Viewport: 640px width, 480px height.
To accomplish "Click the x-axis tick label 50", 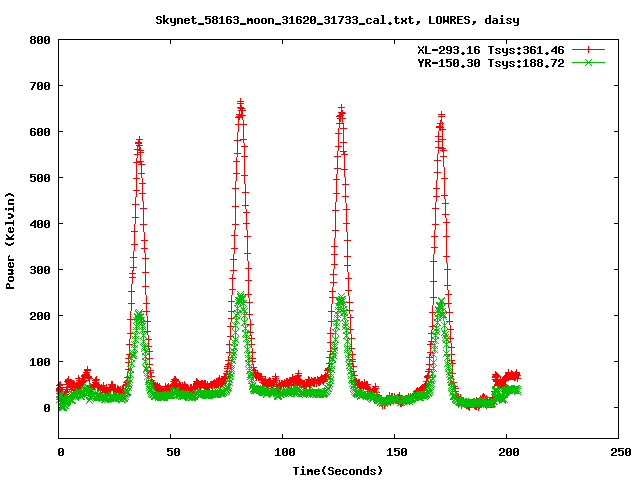I will point(173,452).
